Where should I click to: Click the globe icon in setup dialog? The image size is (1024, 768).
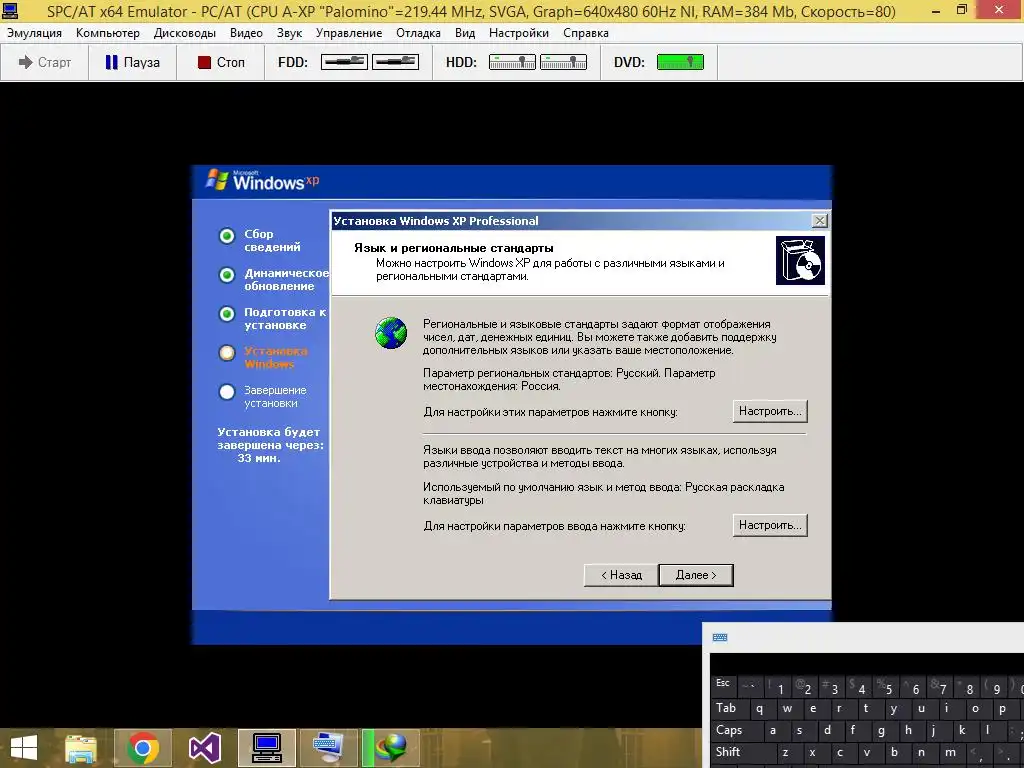(391, 333)
